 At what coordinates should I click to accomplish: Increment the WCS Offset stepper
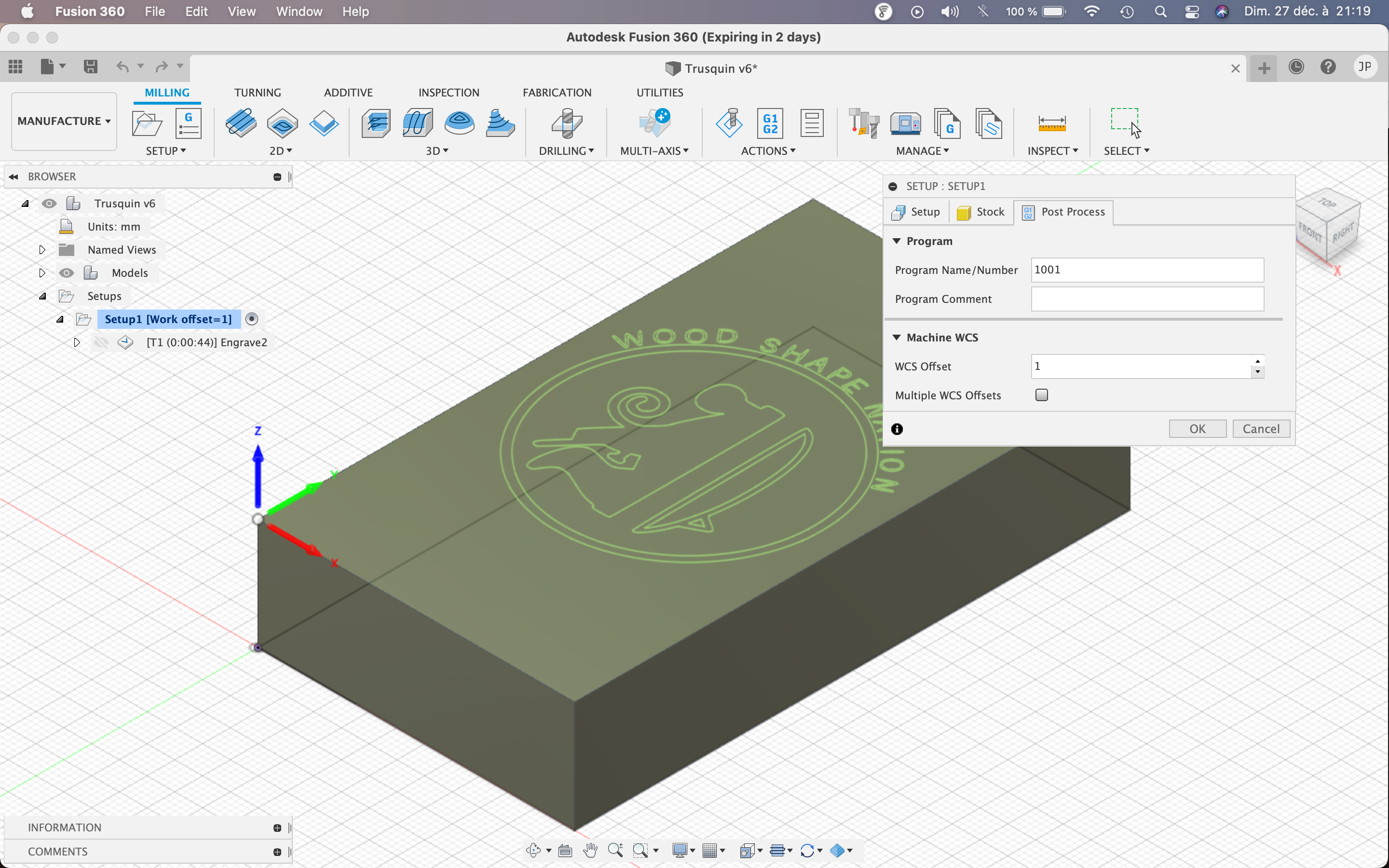(1257, 361)
